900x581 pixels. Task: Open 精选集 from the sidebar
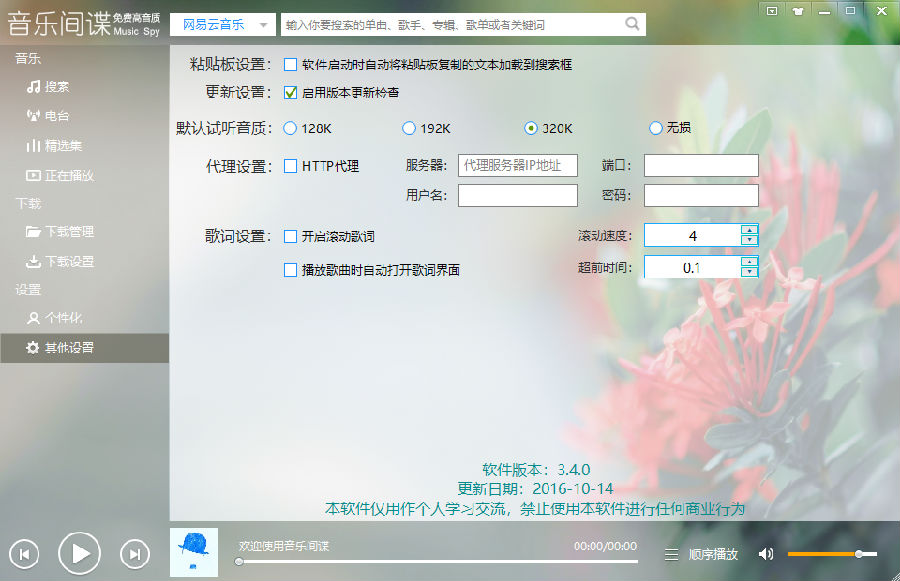point(56,145)
